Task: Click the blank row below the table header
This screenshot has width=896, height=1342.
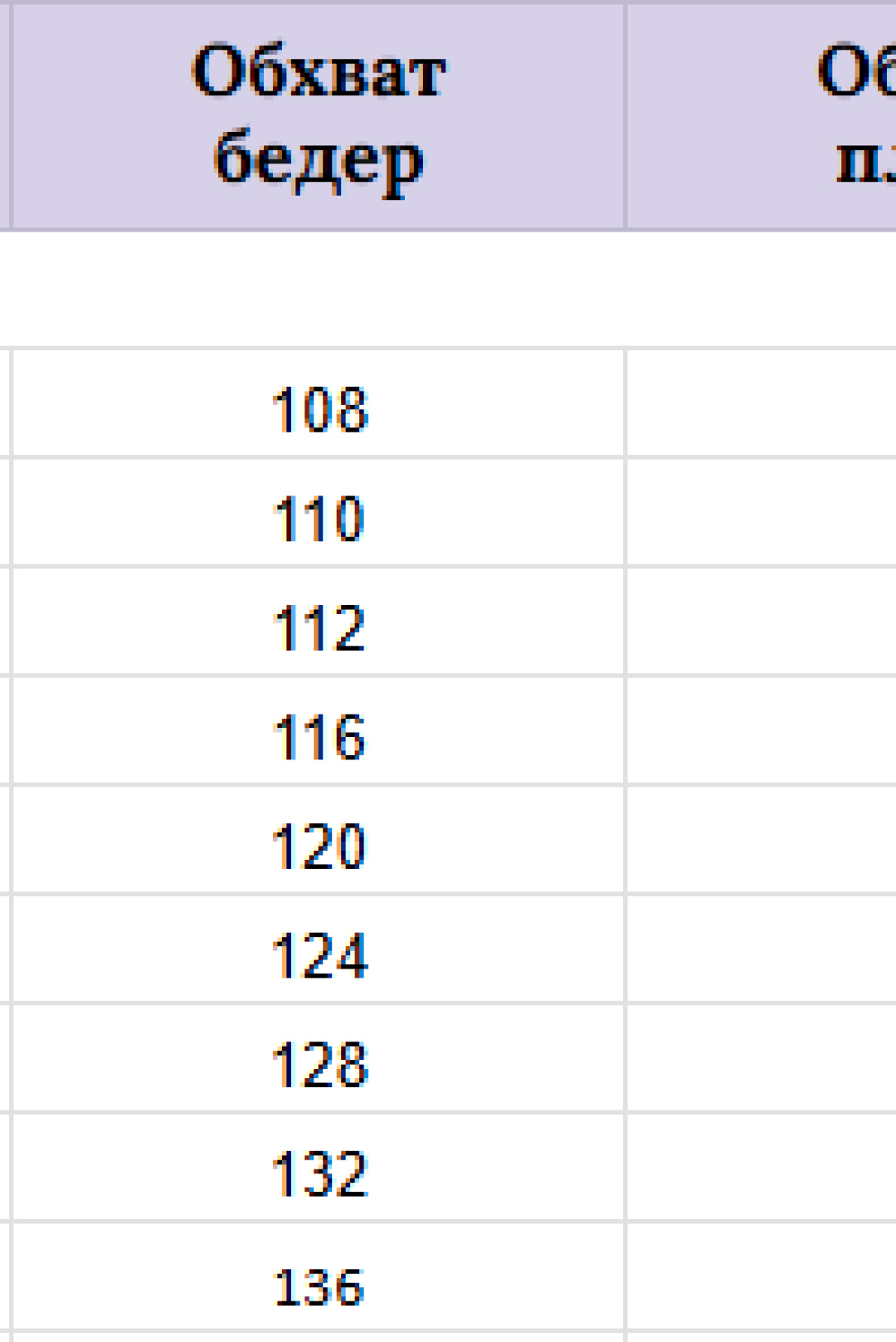Action: tap(448, 289)
